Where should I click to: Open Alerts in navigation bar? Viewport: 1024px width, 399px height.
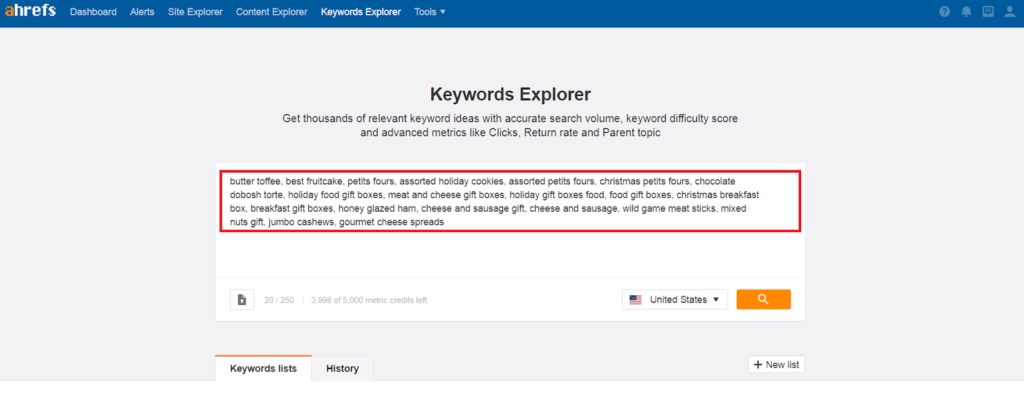pyautogui.click(x=142, y=12)
